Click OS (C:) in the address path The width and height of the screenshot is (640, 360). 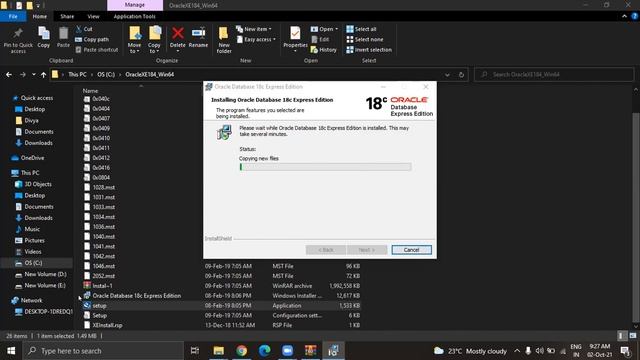[x=106, y=75]
